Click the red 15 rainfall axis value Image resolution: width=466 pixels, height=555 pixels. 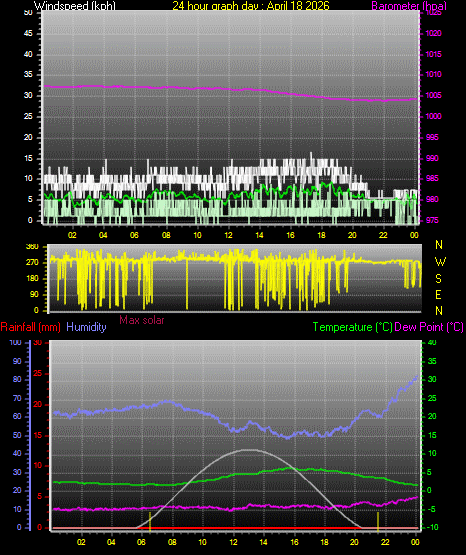pyautogui.click(x=38, y=435)
